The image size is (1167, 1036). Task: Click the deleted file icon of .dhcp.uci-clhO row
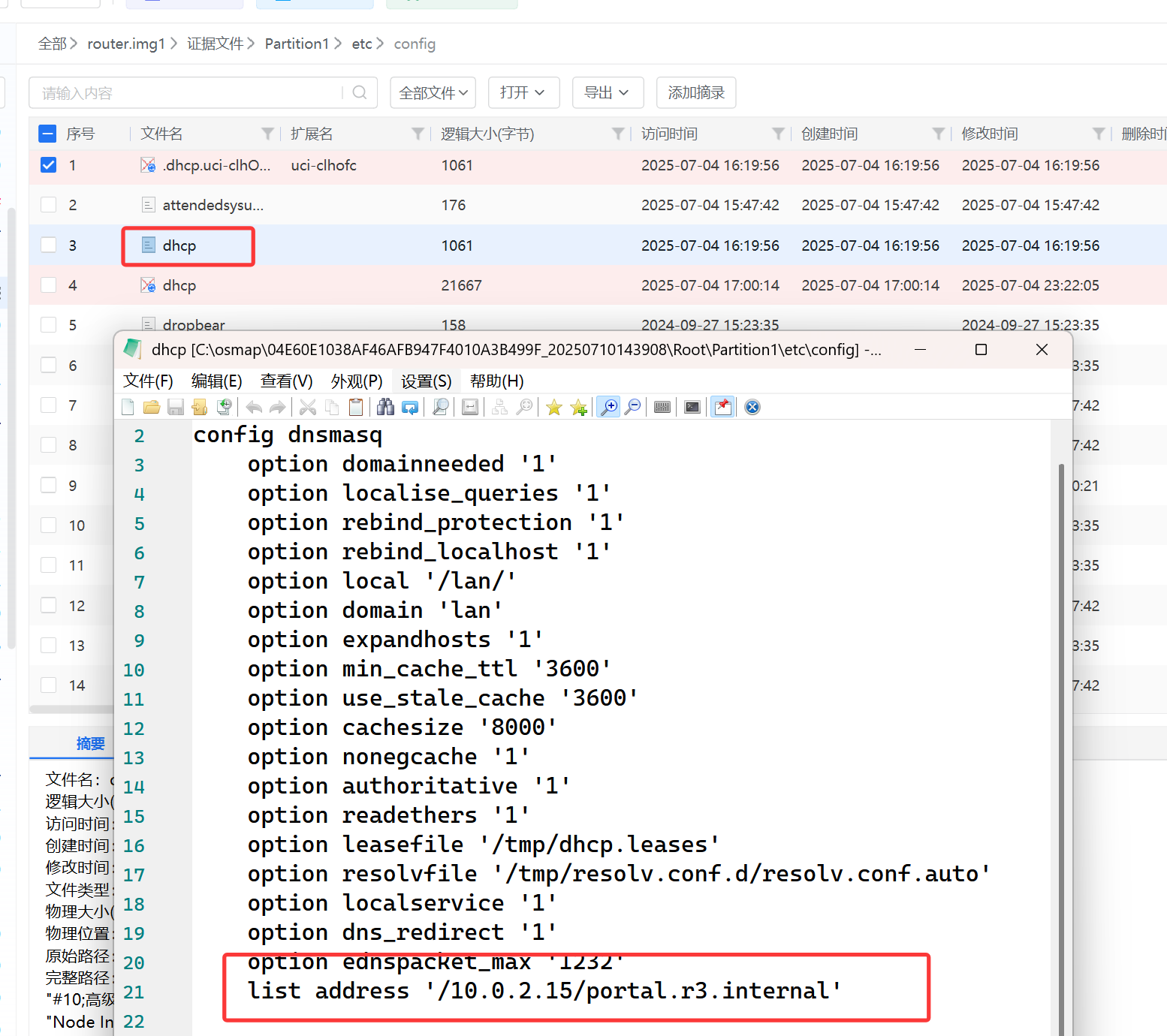coord(148,165)
